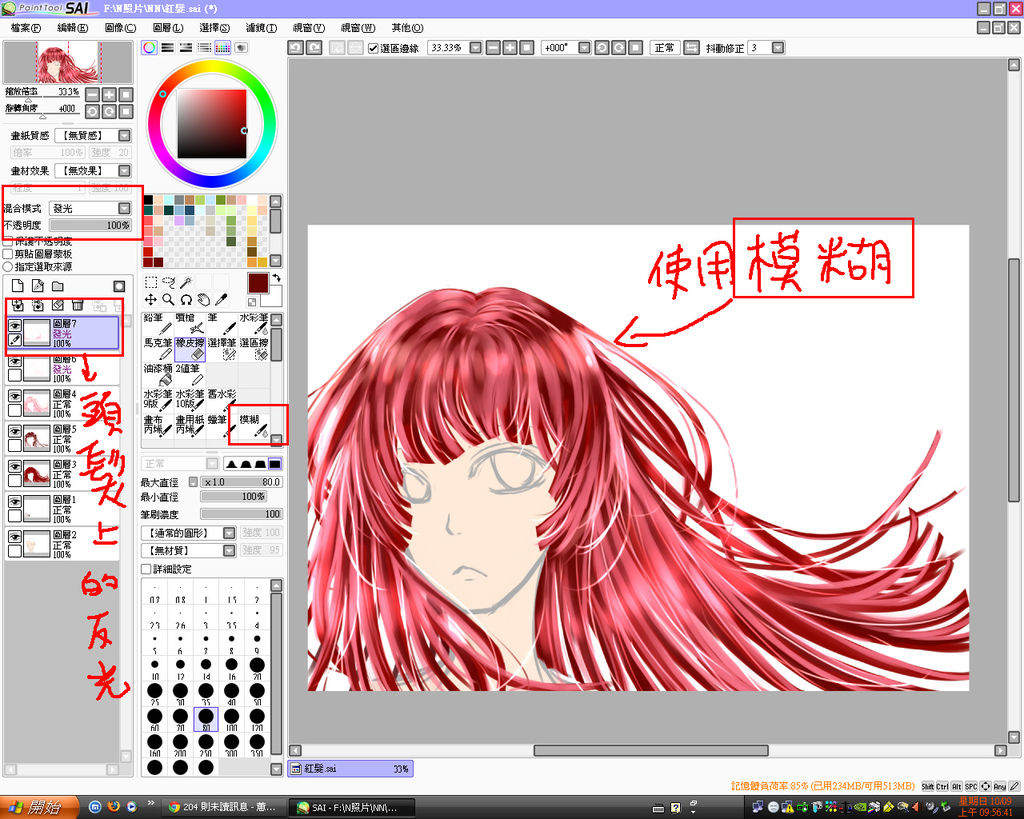
Task: Select the 2值筆 binary pen tool
Action: point(189,375)
